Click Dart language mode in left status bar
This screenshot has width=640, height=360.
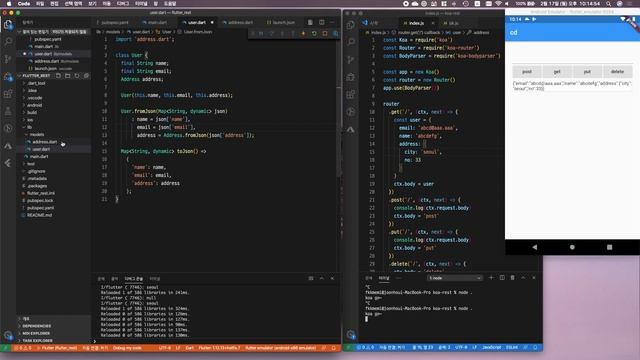(x=190, y=348)
